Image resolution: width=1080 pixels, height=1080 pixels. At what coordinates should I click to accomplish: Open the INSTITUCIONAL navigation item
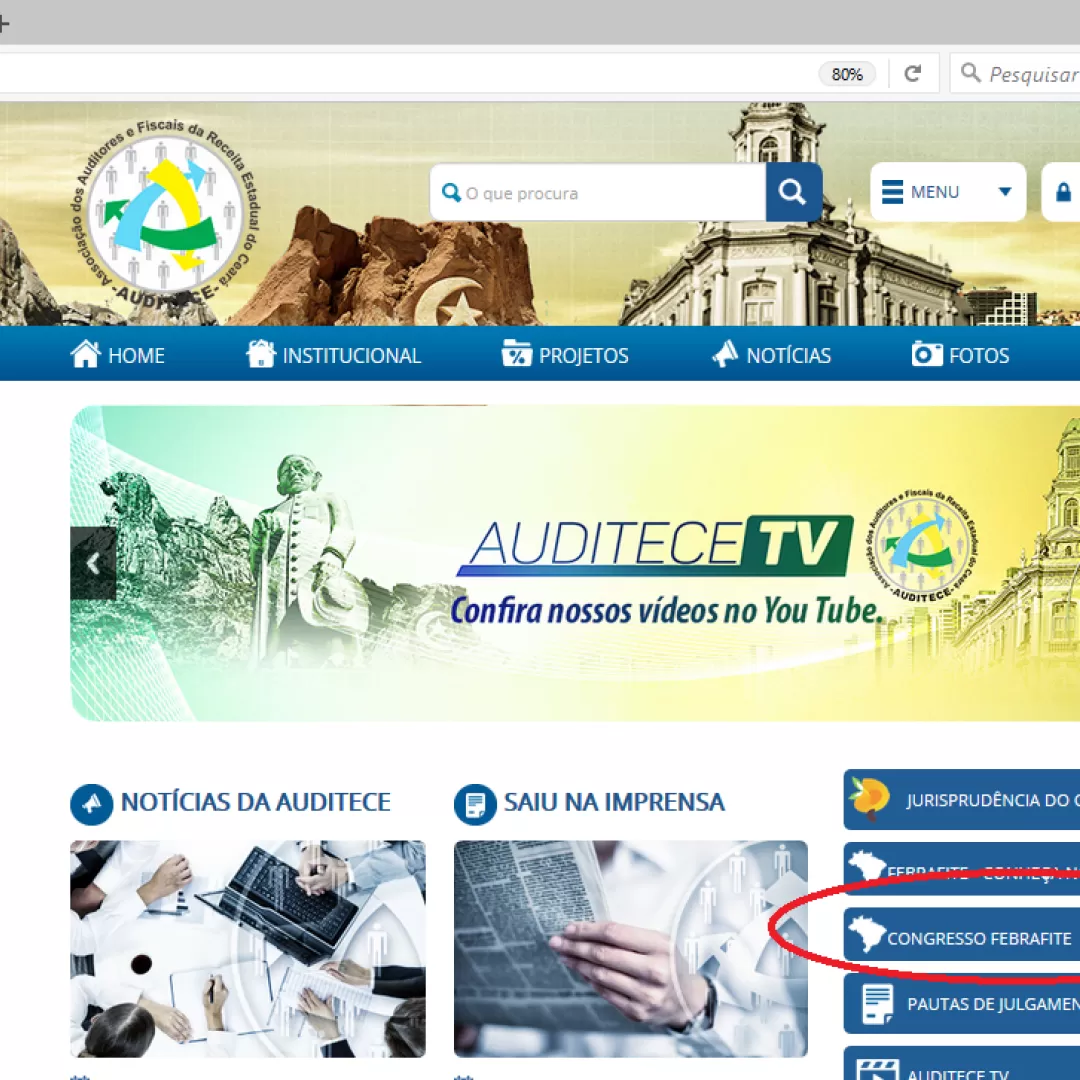(x=333, y=355)
